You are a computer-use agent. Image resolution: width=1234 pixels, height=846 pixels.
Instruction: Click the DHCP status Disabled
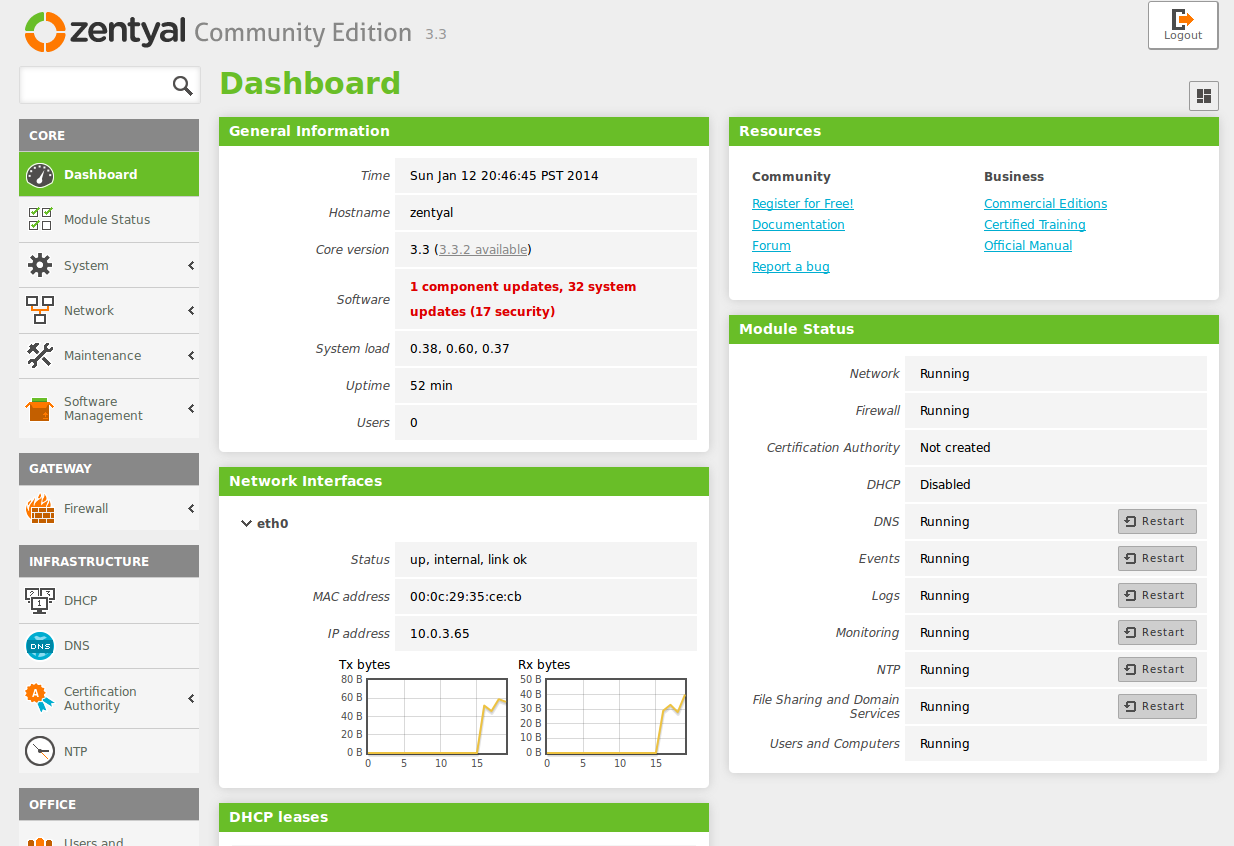click(x=945, y=485)
